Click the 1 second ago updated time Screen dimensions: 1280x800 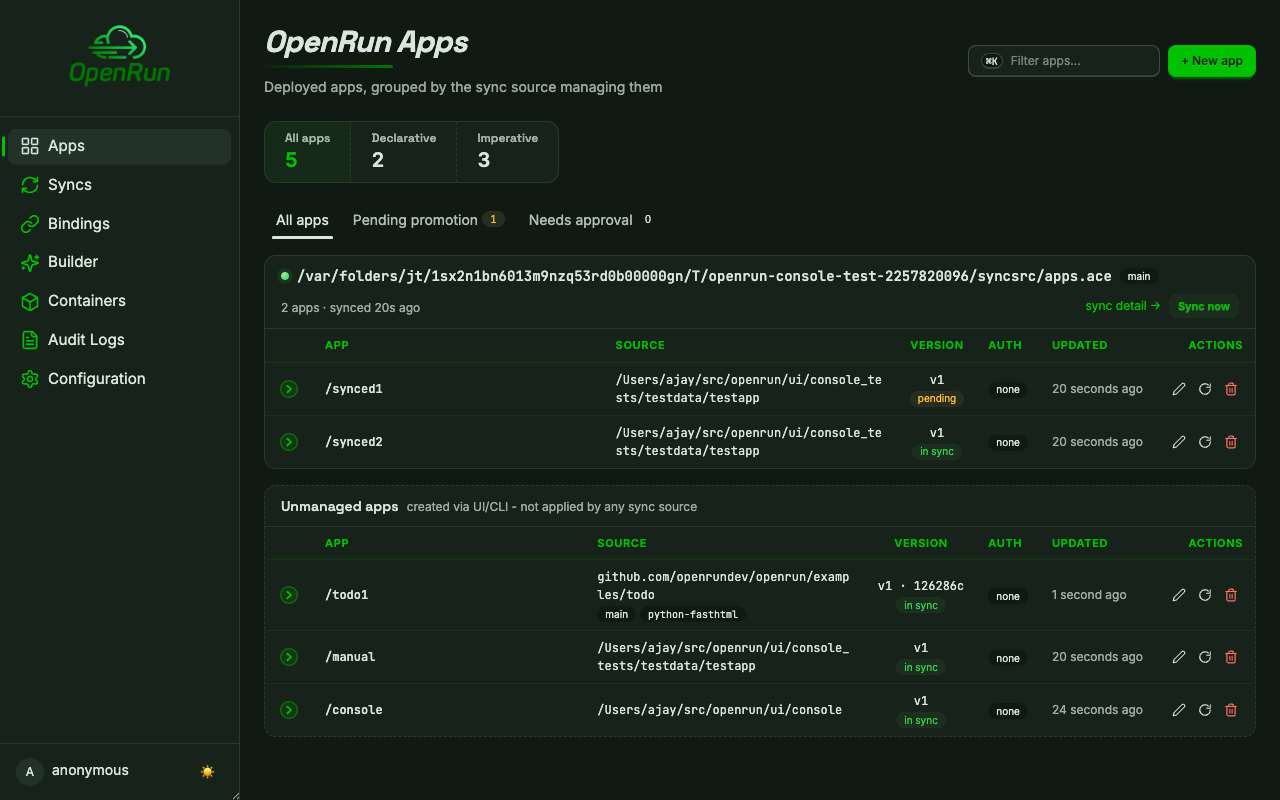1089,595
